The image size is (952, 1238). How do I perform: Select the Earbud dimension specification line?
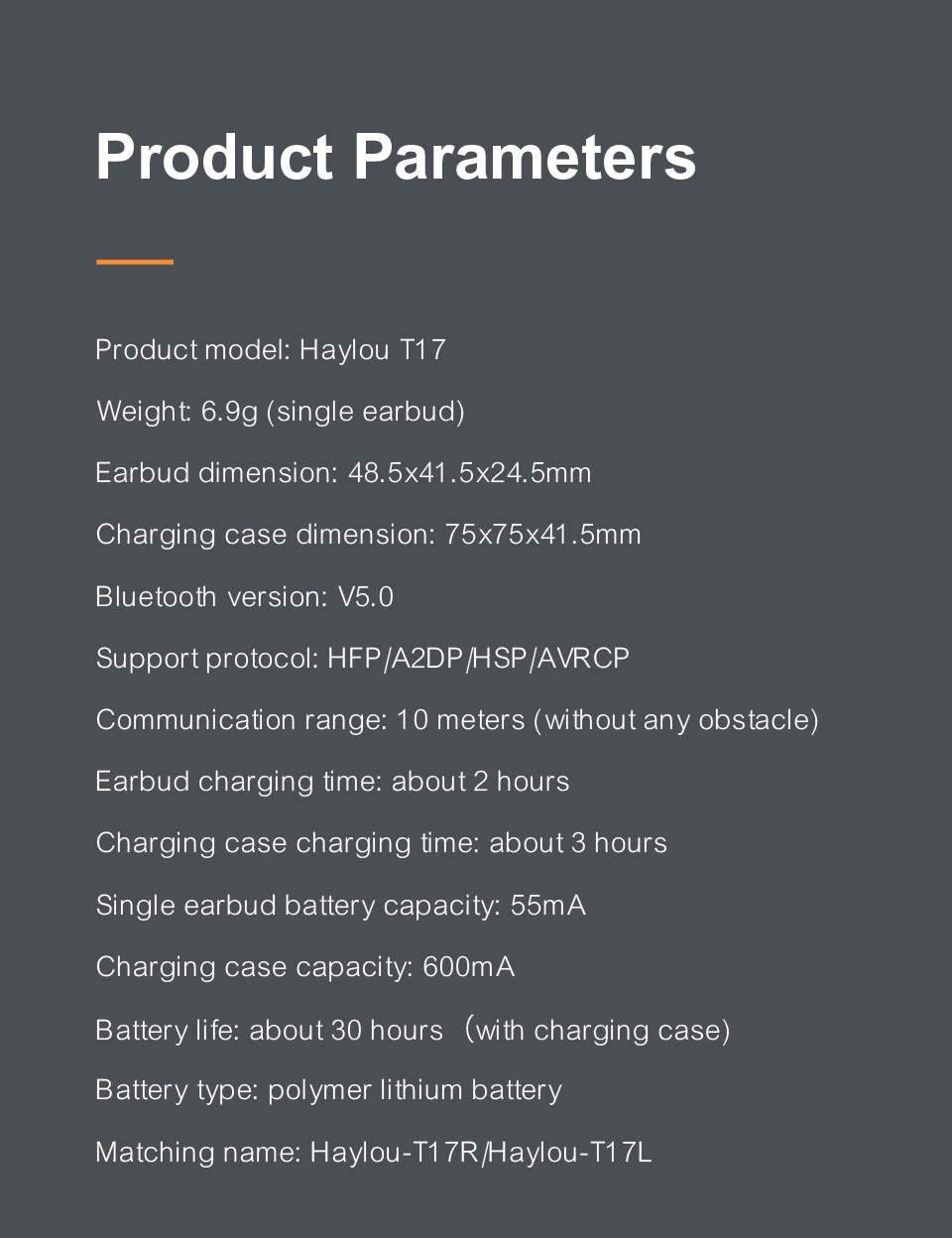(343, 472)
